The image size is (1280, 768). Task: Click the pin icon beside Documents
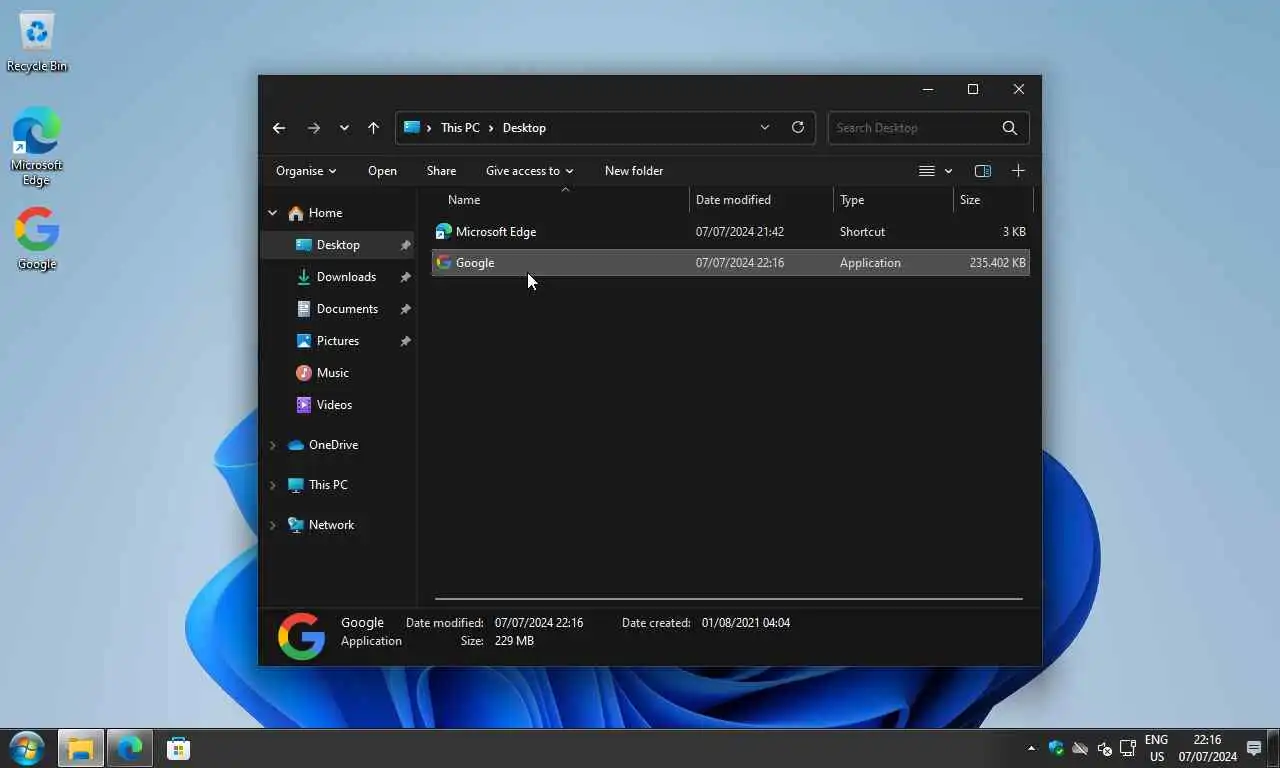pos(405,309)
